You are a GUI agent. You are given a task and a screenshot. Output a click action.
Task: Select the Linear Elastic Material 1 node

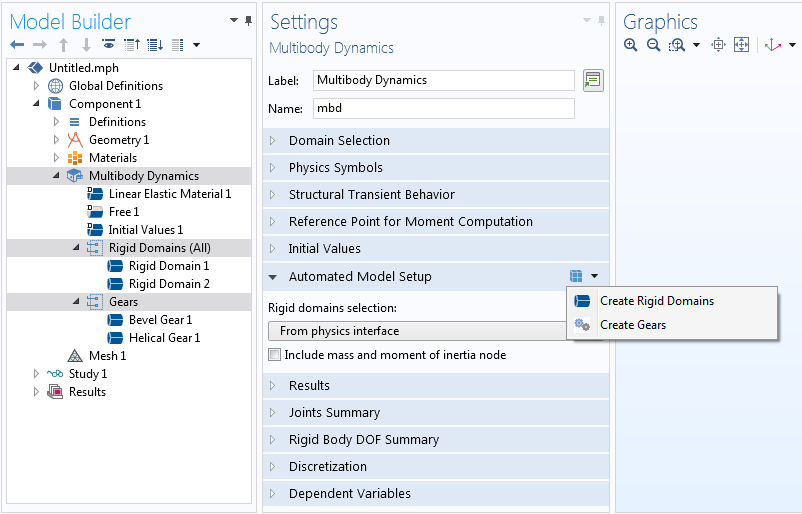point(170,194)
